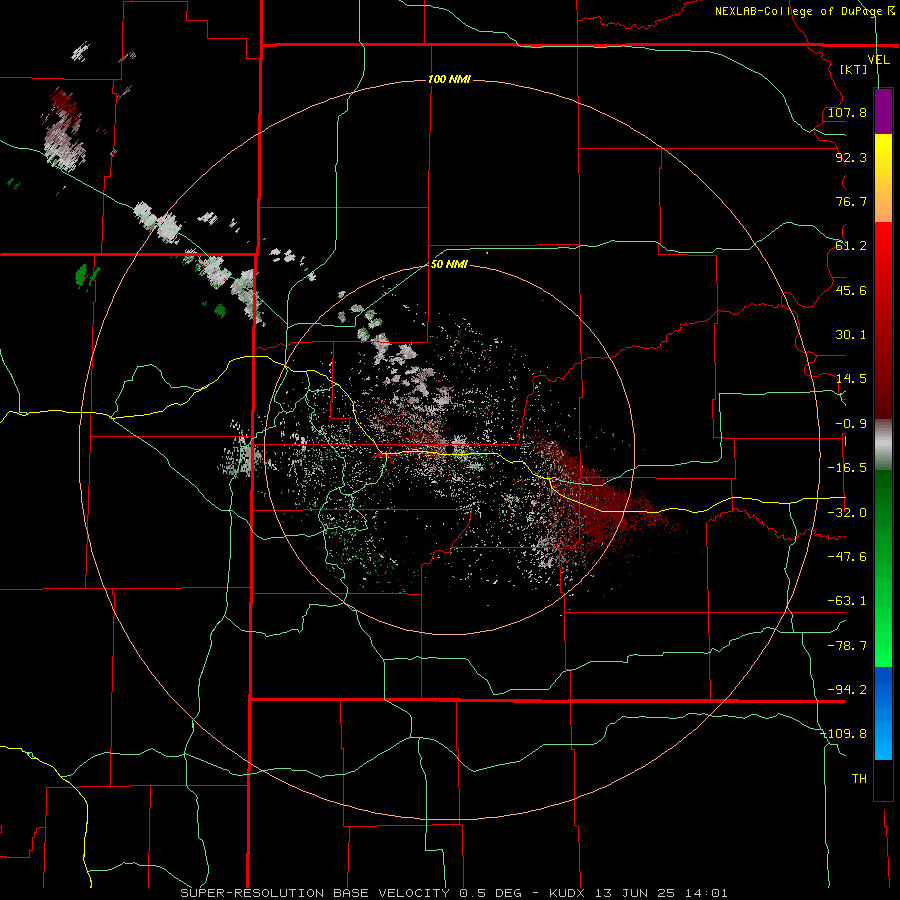Click the 107.8 velocity legend value
Screen dimensions: 900x900
tap(847, 112)
